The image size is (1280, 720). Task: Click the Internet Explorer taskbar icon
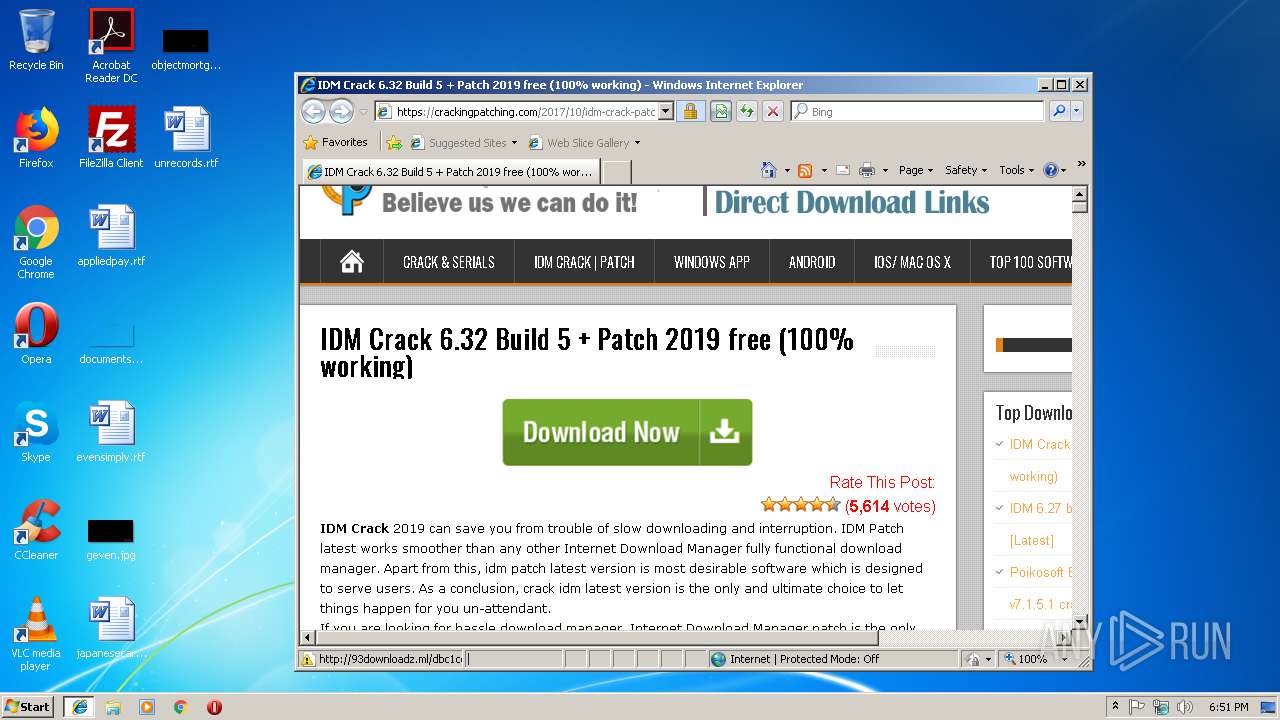[79, 707]
